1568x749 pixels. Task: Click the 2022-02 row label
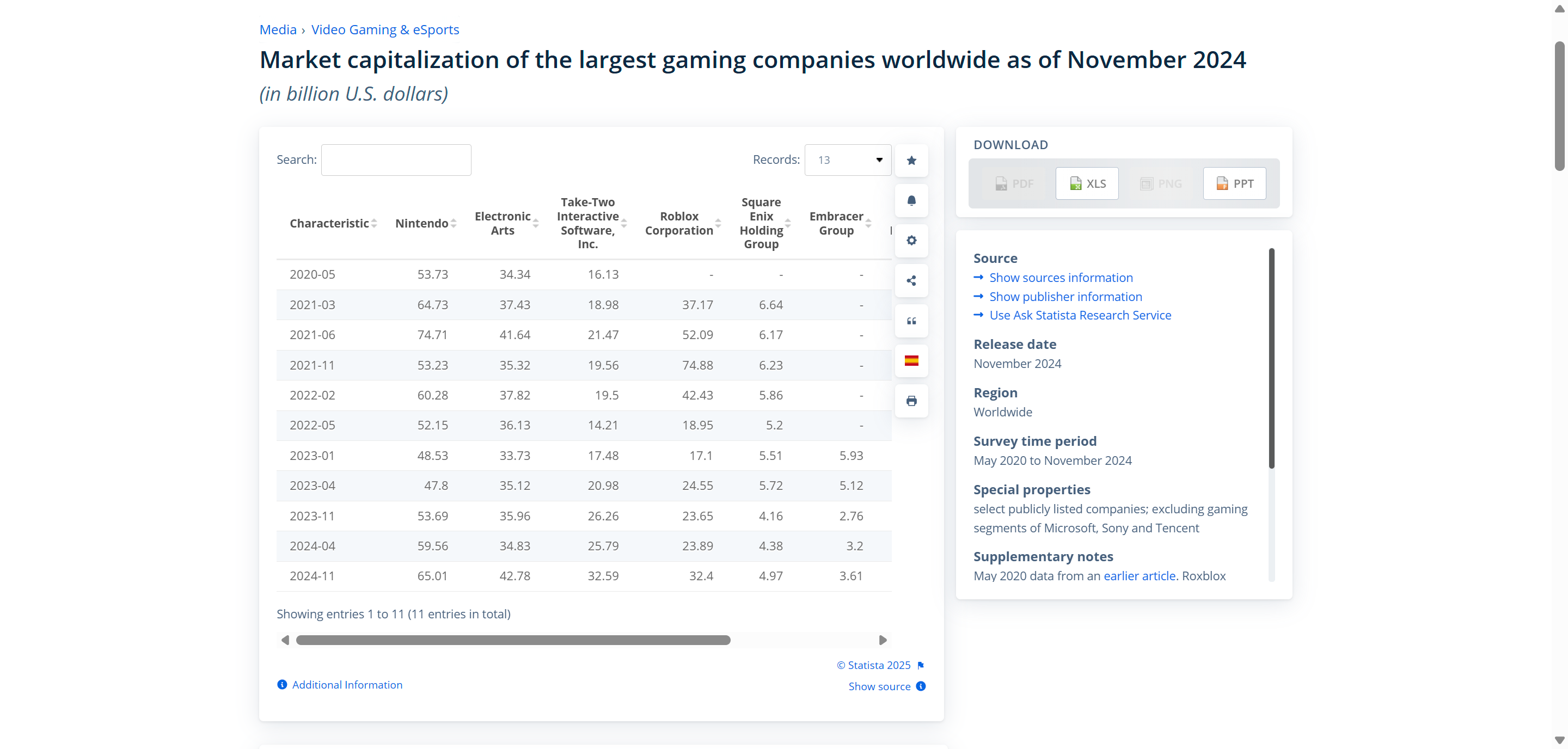[x=313, y=396]
